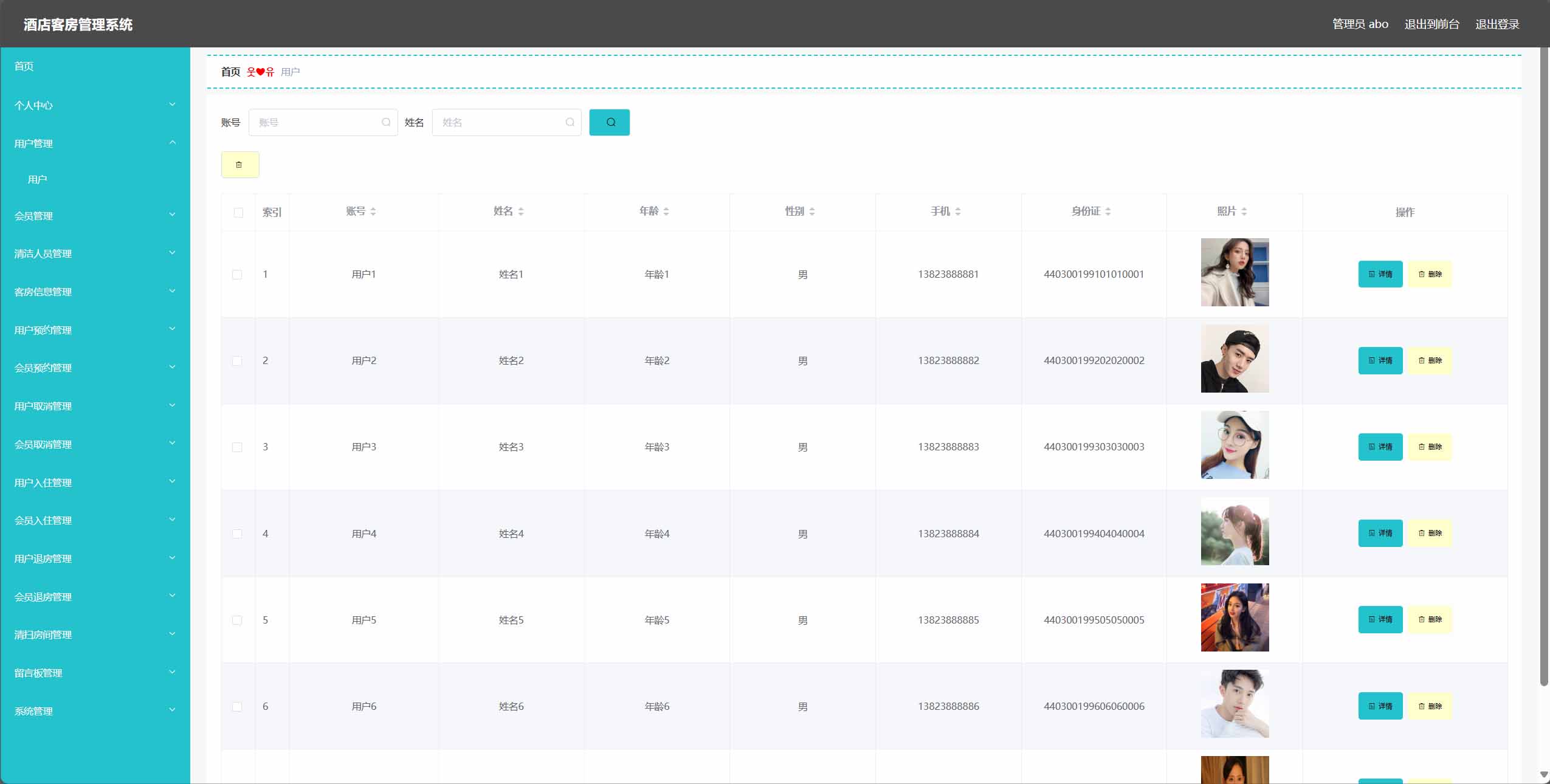Click the teal search magnifier button
1550x784 pixels.
tap(609, 122)
